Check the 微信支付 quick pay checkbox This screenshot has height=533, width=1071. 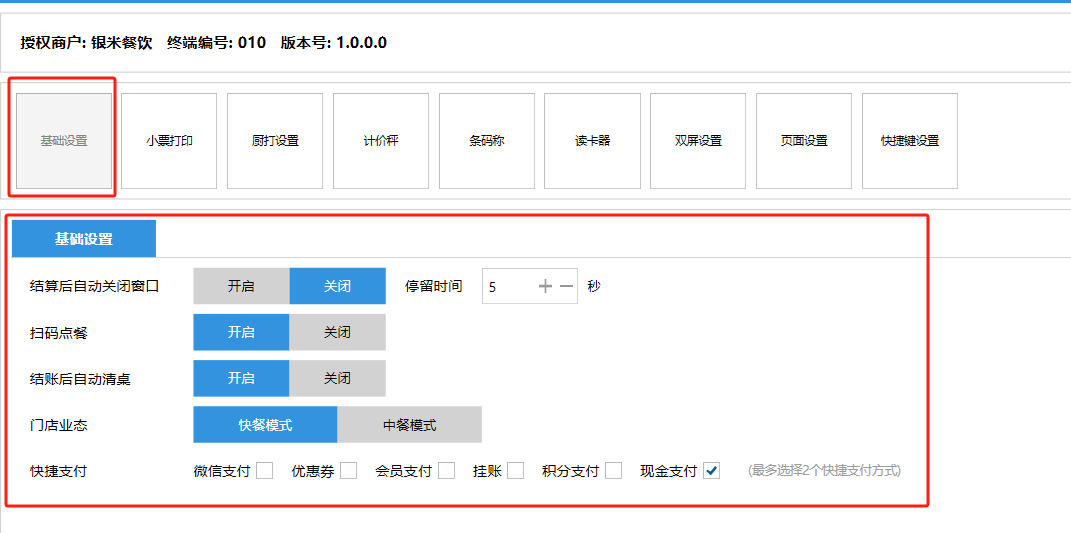click(x=264, y=471)
